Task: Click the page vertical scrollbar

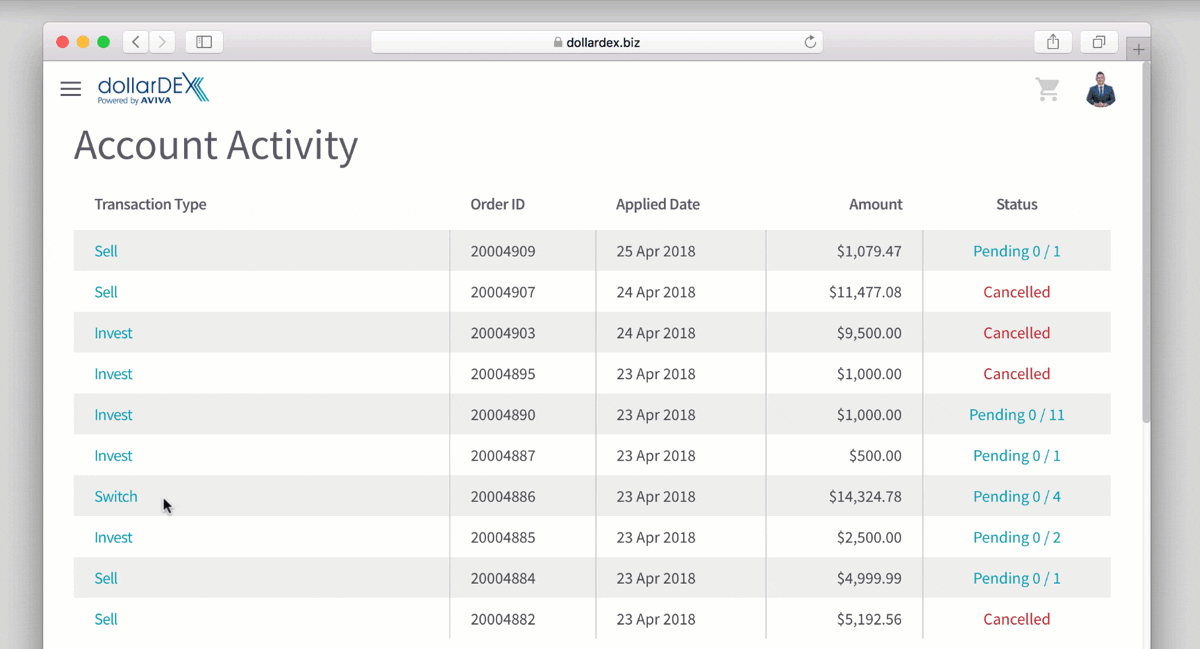Action: (x=1146, y=243)
